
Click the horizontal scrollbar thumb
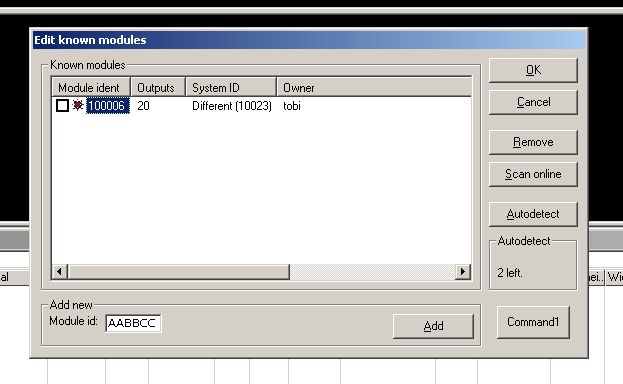[179, 272]
